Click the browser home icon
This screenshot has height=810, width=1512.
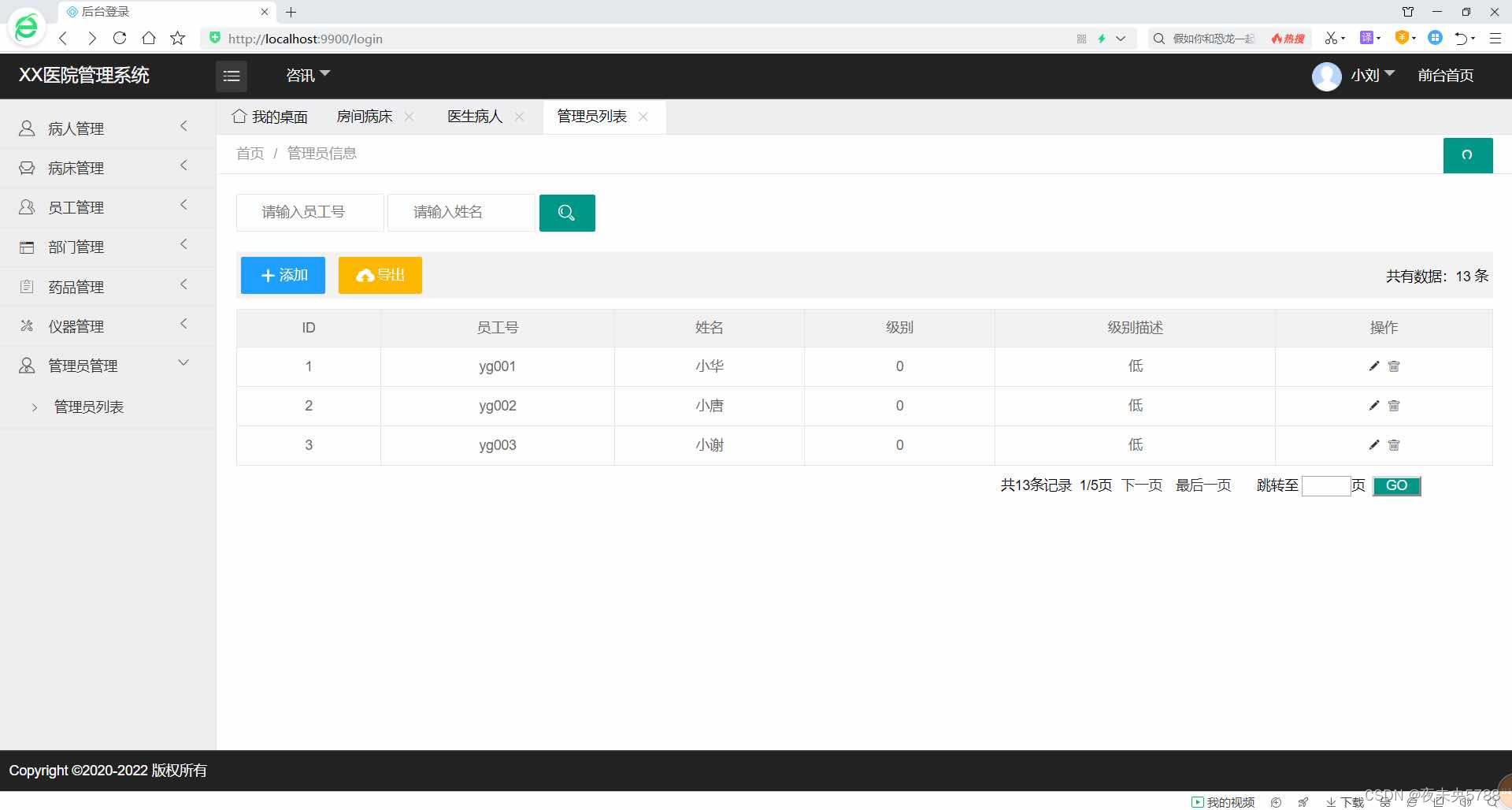[149, 38]
